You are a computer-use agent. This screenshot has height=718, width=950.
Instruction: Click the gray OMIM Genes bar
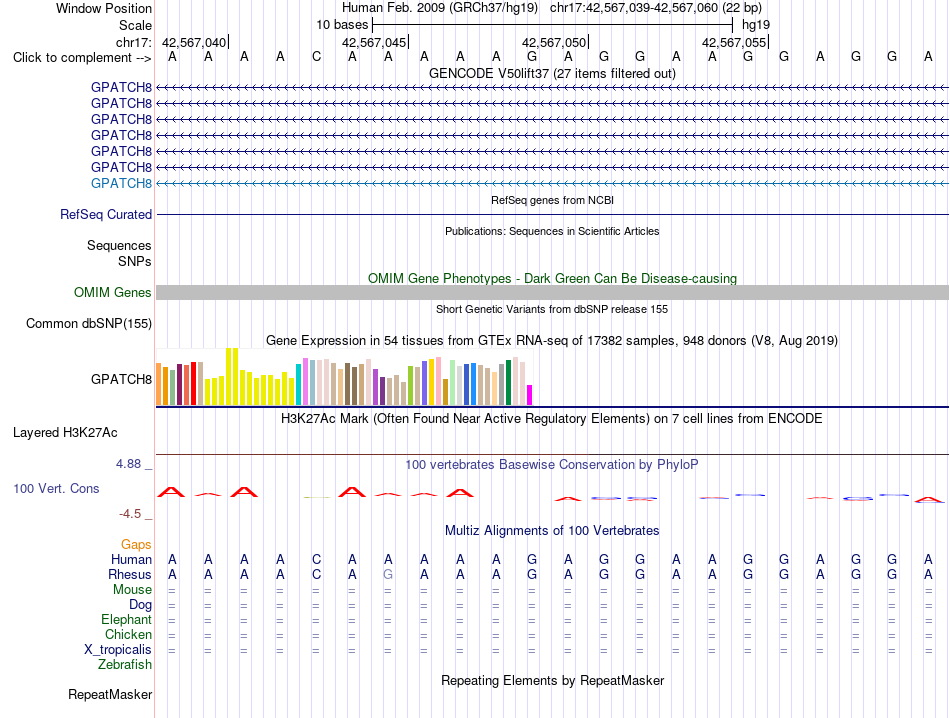(552, 293)
